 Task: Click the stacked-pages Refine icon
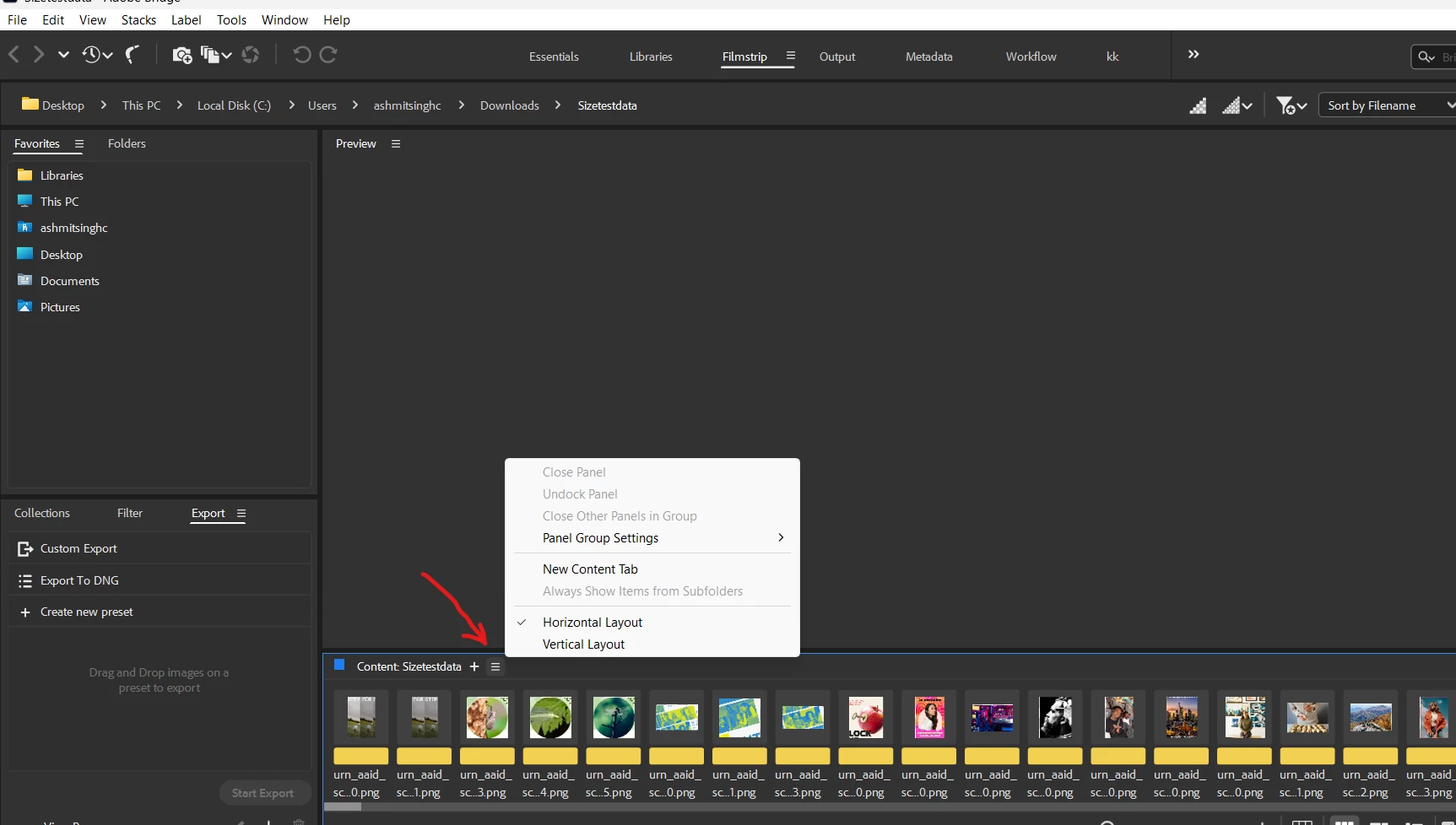(209, 56)
